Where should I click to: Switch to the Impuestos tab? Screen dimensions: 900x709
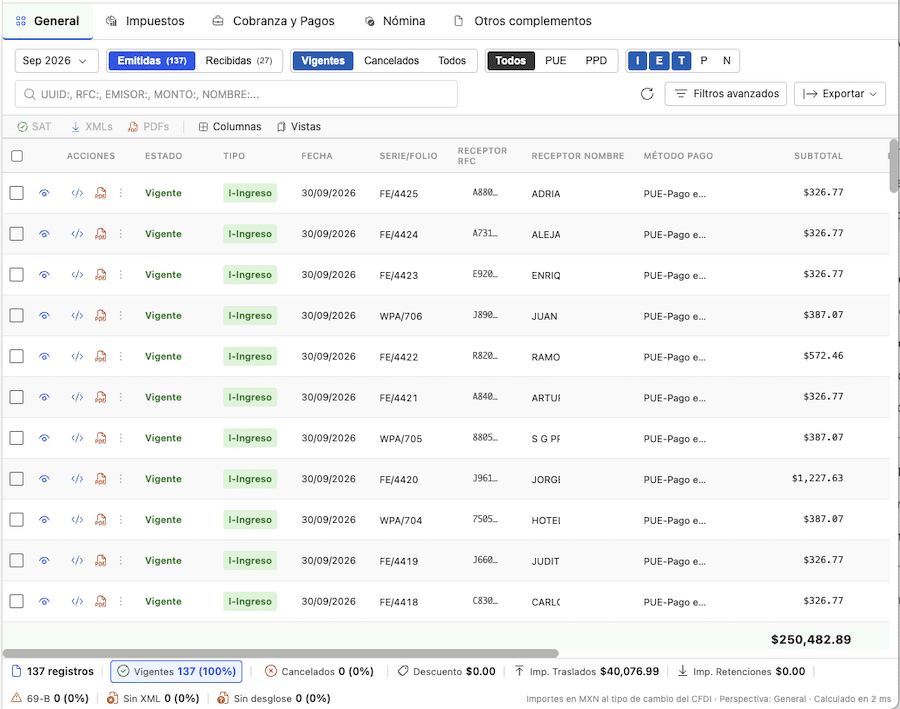coord(145,21)
